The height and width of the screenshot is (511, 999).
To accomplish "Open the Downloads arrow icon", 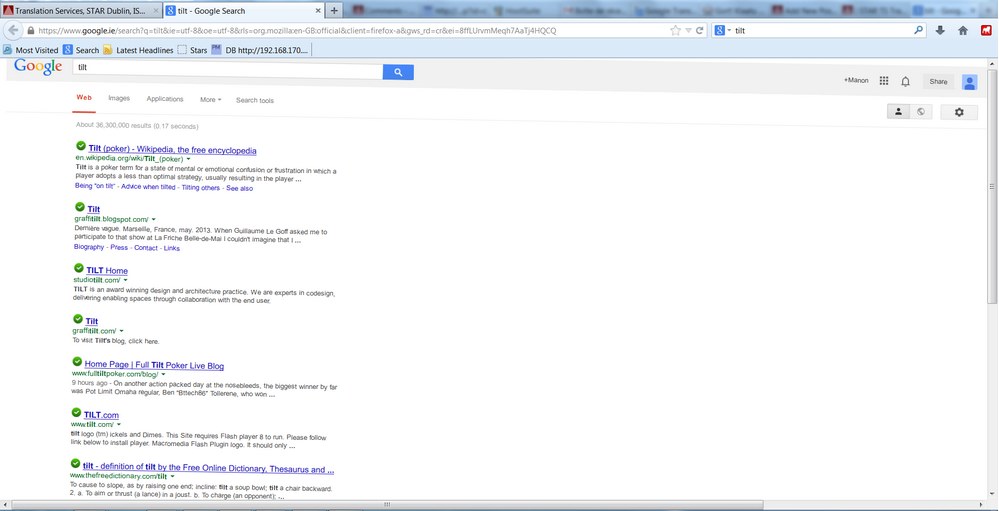I will (940, 31).
